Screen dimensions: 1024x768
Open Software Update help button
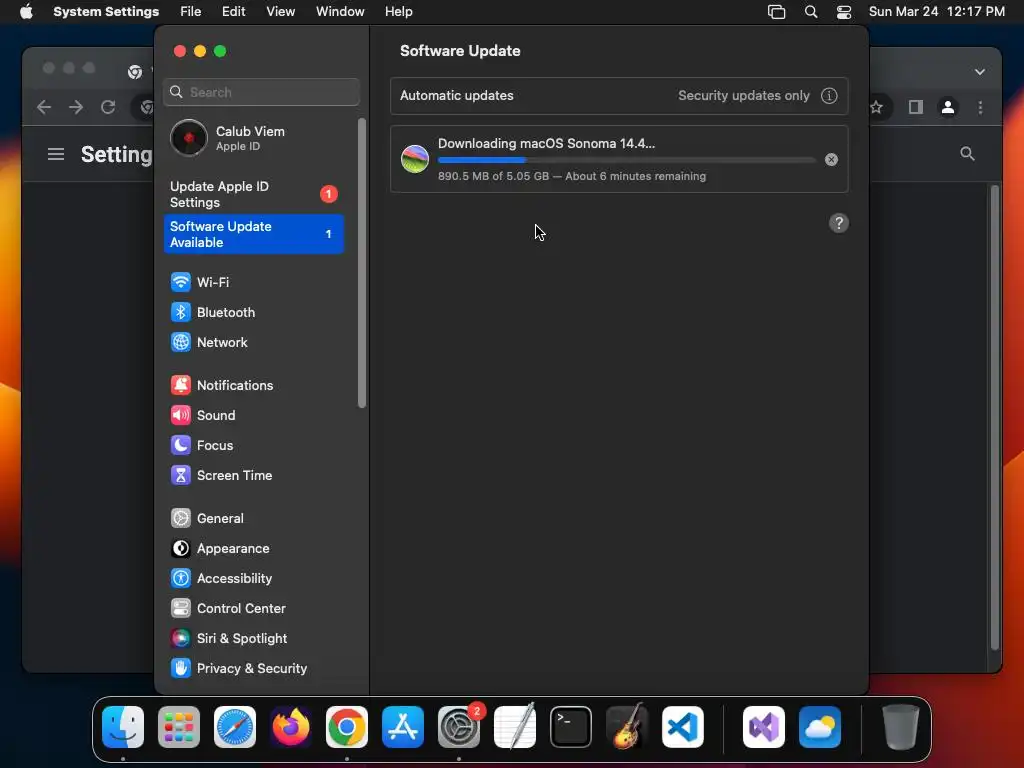839,223
